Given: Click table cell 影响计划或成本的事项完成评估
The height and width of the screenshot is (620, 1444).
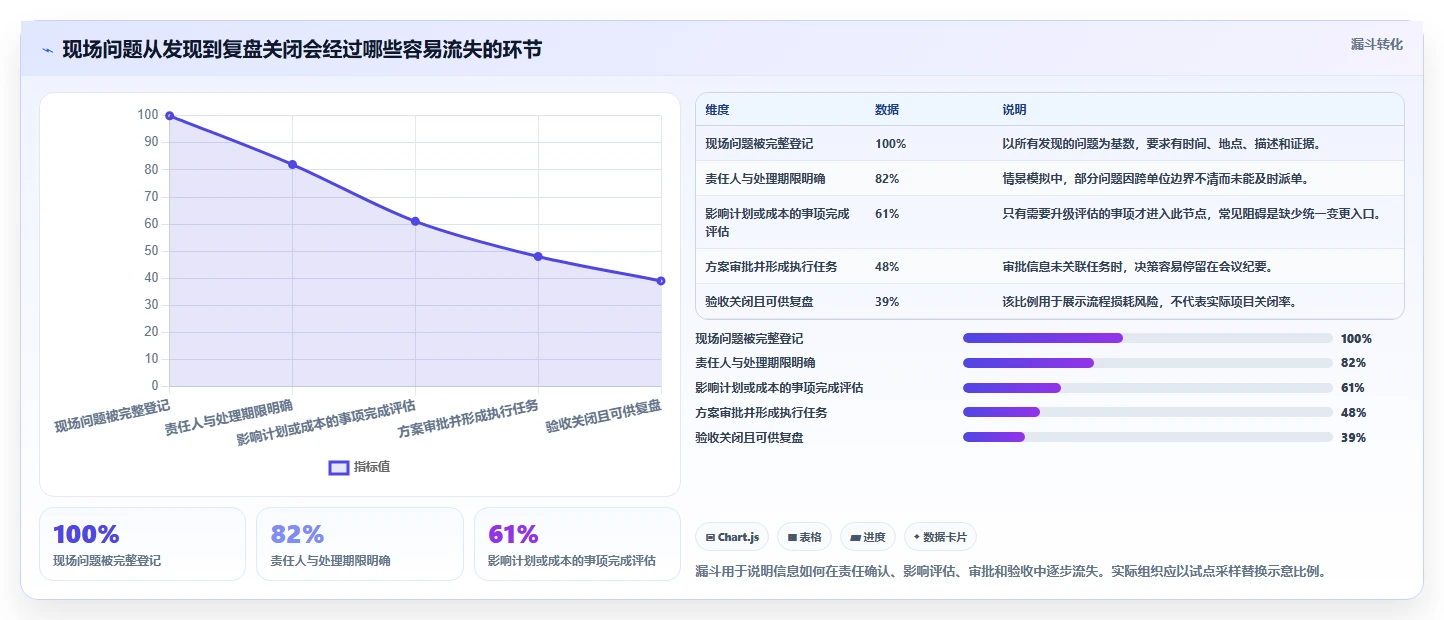Looking at the screenshot, I should pyautogui.click(x=777, y=222).
